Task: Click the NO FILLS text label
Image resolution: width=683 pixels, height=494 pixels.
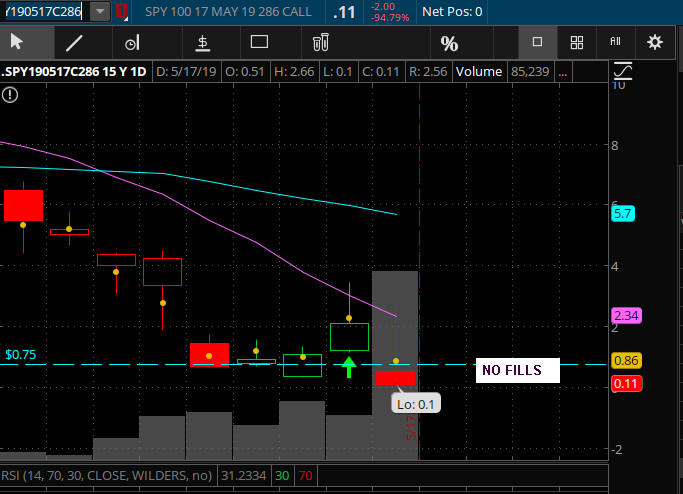Action: pyautogui.click(x=511, y=370)
